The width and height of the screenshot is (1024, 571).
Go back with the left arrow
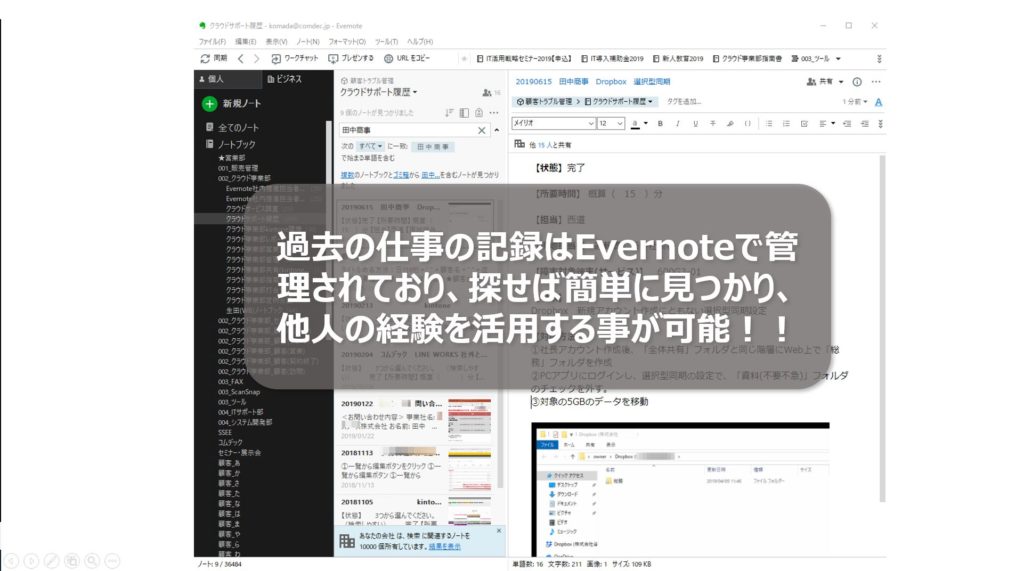[241, 59]
